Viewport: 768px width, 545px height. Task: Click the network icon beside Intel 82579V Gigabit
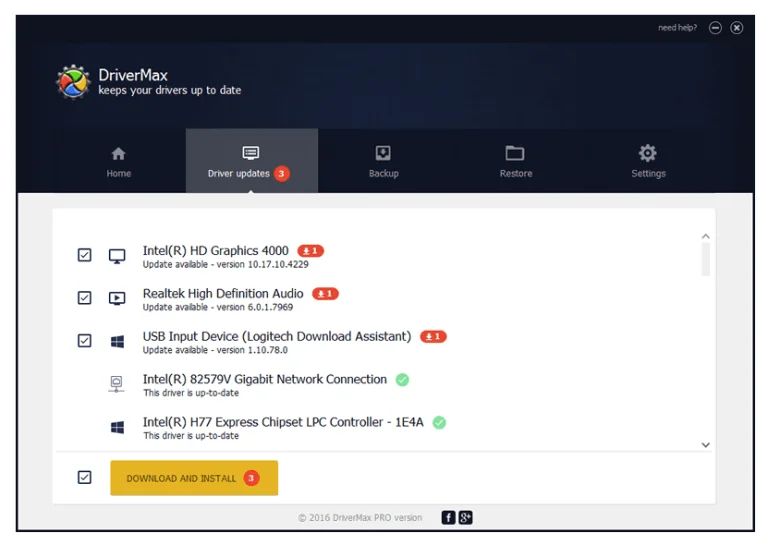(x=116, y=384)
